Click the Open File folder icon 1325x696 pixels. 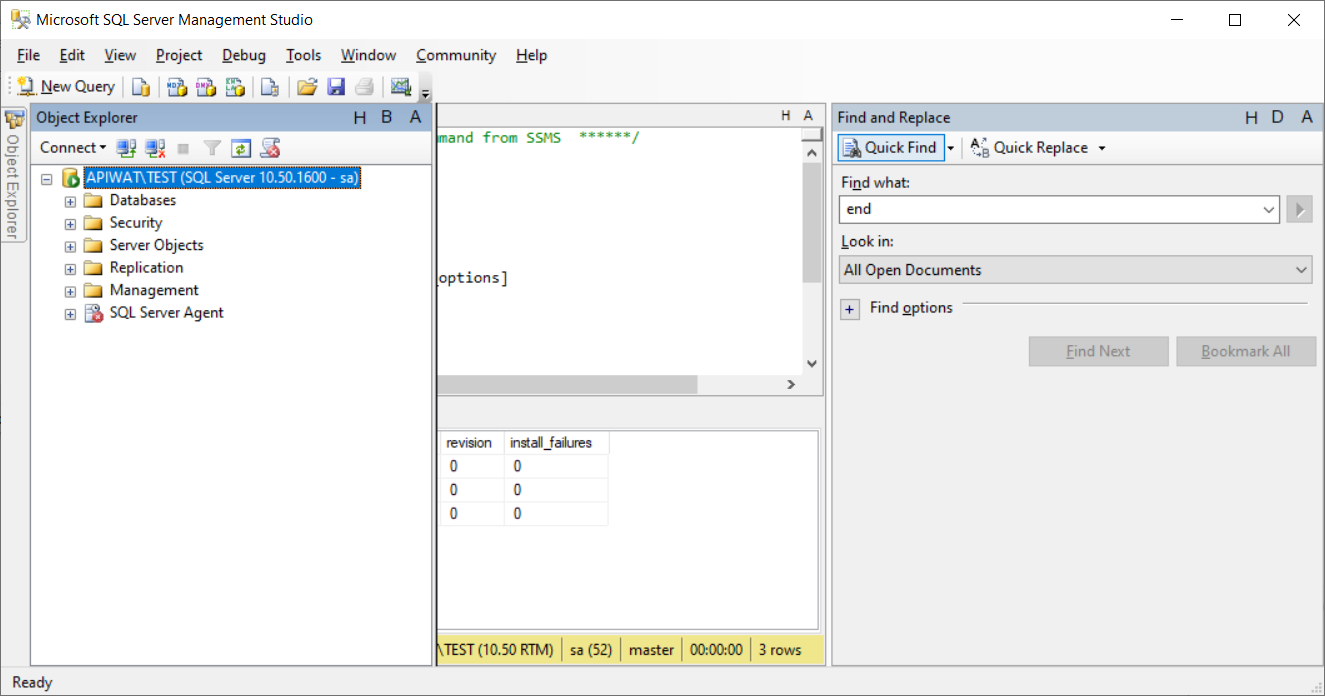[307, 87]
